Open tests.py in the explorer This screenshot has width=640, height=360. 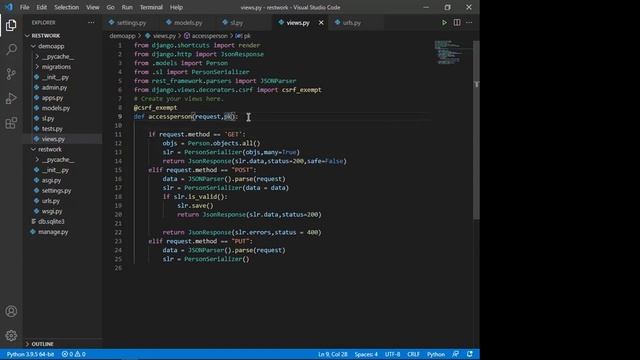52,129
